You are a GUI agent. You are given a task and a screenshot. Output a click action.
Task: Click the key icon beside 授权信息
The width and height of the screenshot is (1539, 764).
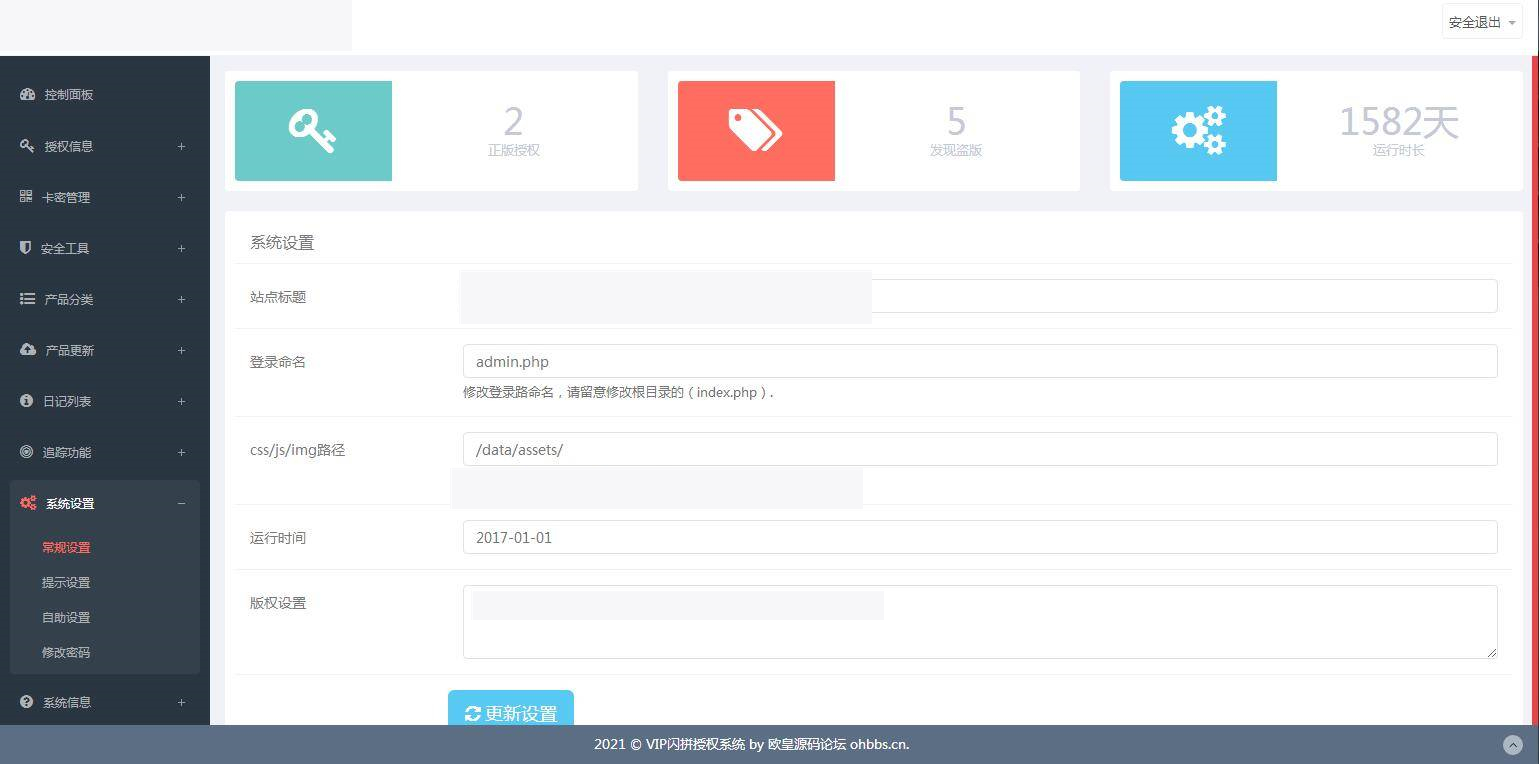(26, 145)
